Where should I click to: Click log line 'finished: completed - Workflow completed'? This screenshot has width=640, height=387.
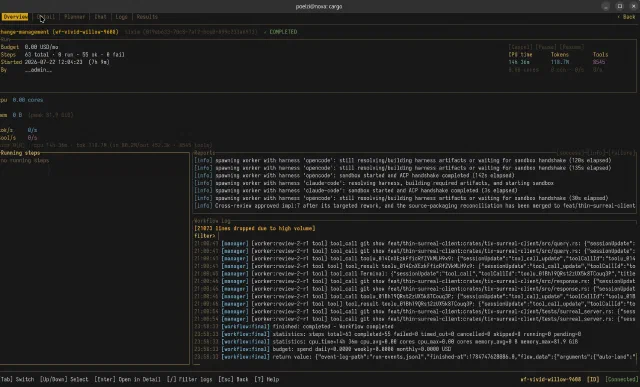(x=294, y=327)
